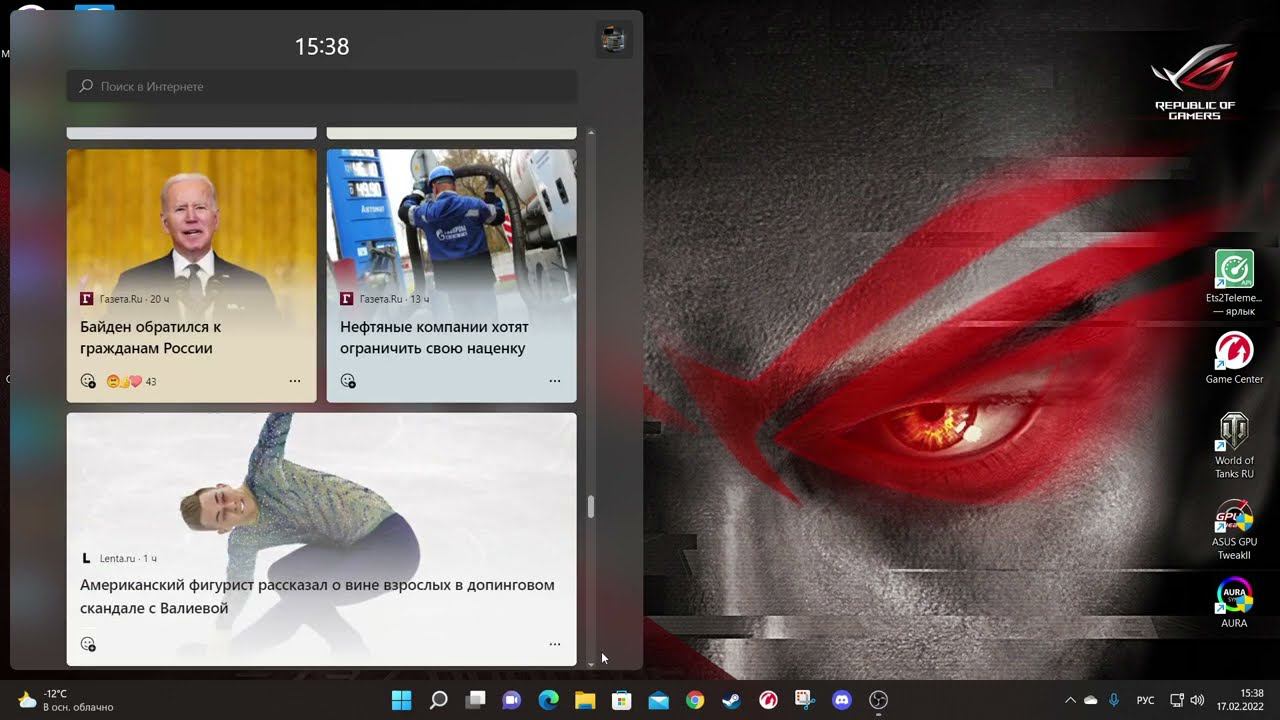
Task: Open the Mail app from the taskbar
Action: pyautogui.click(x=658, y=700)
